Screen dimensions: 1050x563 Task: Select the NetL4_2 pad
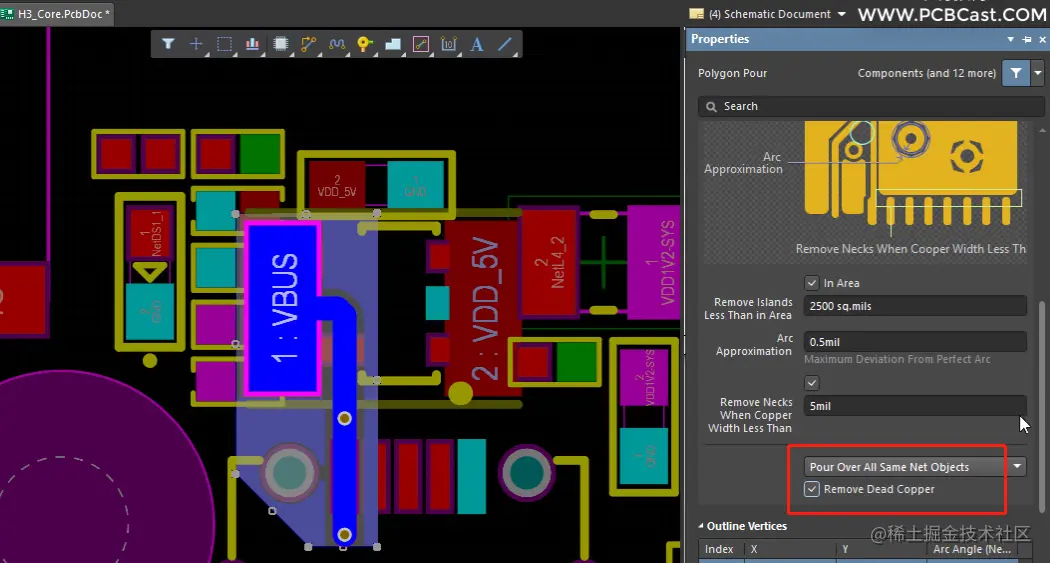(550, 262)
